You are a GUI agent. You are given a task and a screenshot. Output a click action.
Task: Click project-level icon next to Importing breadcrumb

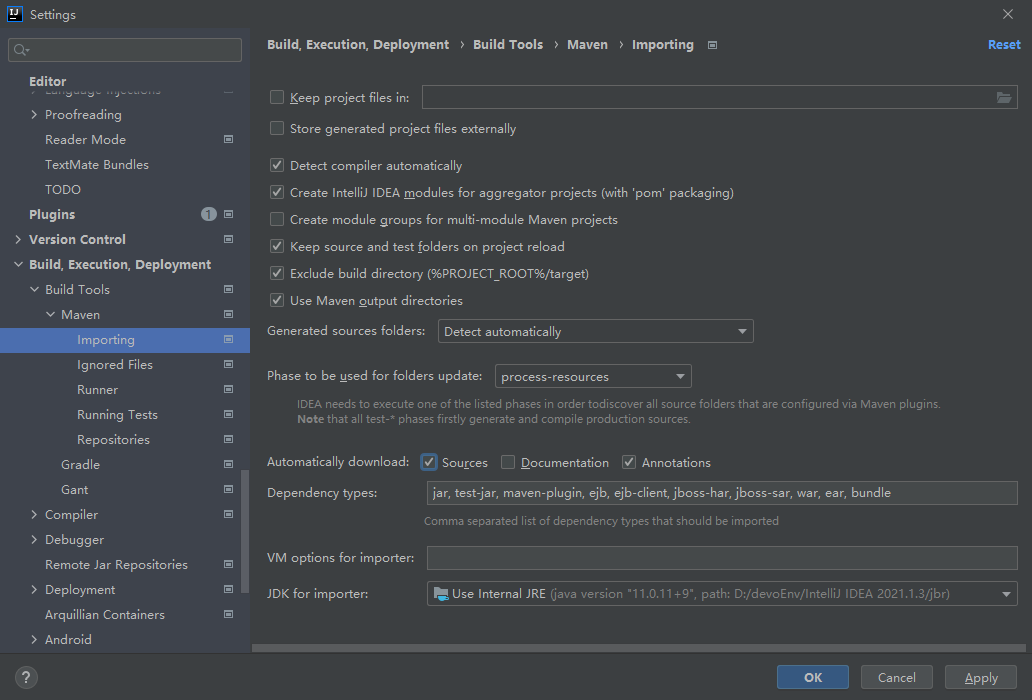click(x=712, y=45)
